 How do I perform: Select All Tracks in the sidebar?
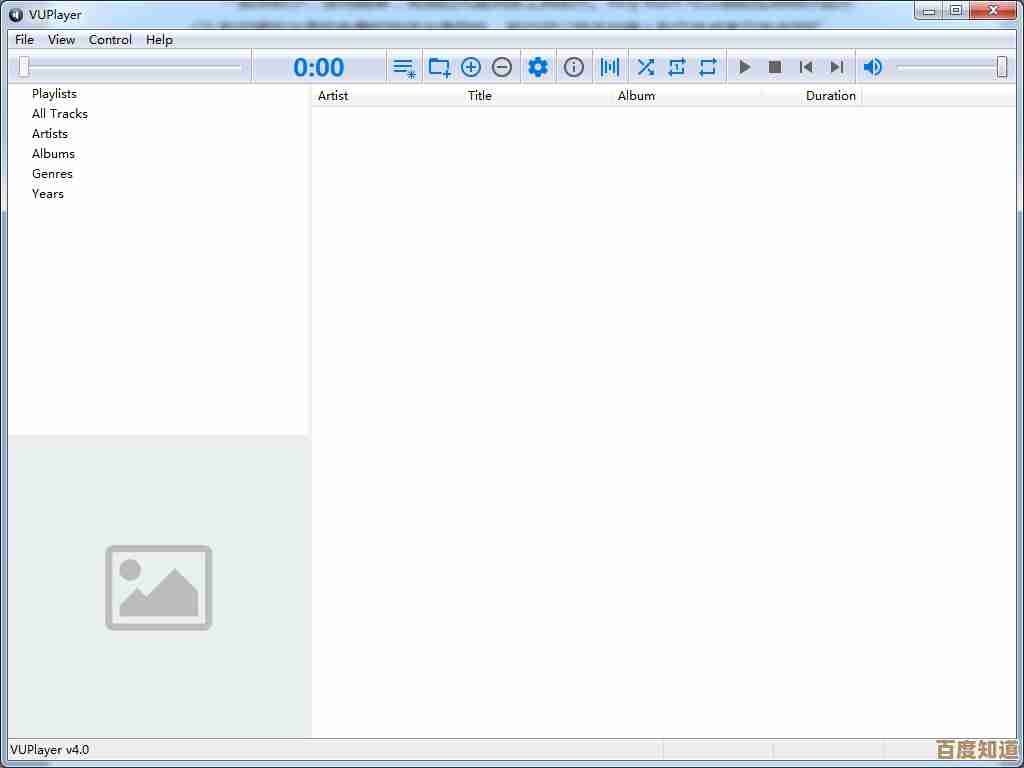pyautogui.click(x=60, y=114)
